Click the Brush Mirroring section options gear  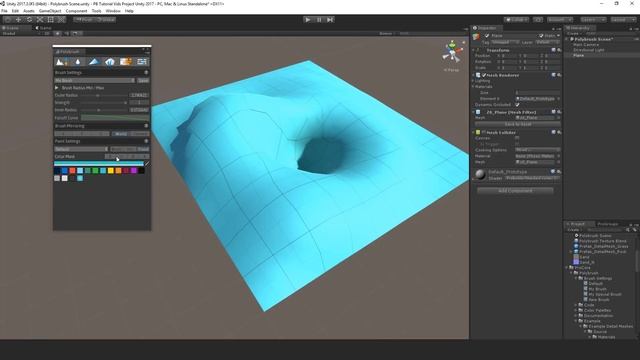[146, 126]
